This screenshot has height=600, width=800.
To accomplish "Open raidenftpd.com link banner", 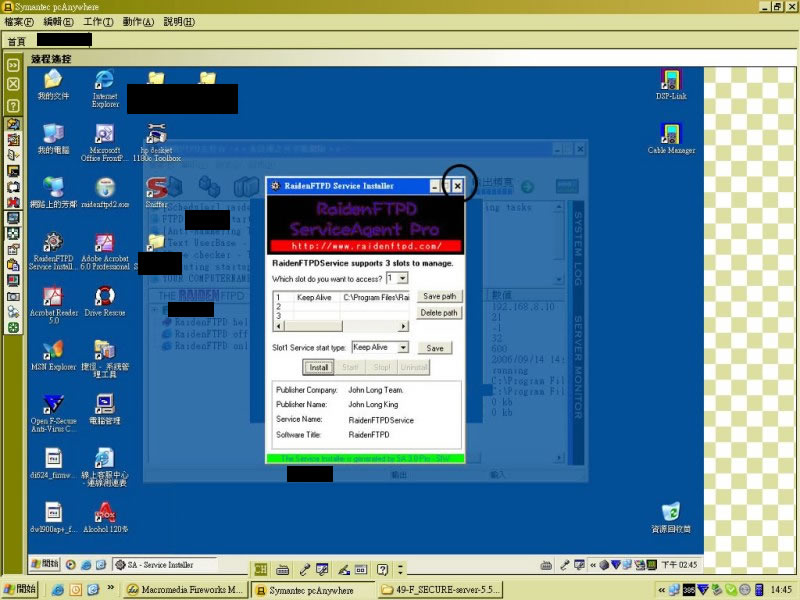I will tap(366, 246).
